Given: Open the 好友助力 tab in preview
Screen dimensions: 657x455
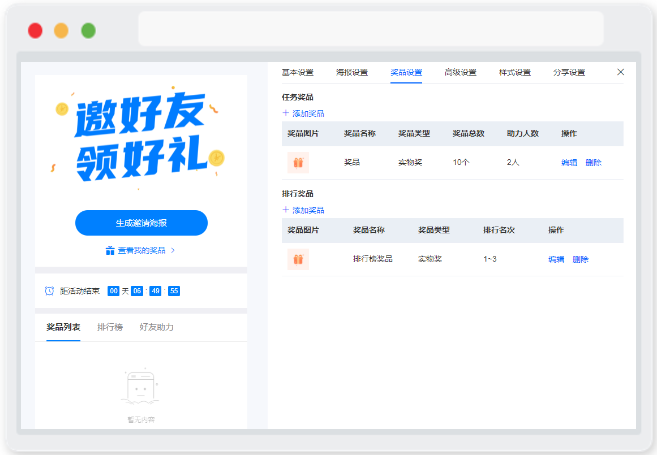Looking at the screenshot, I should [x=156, y=327].
